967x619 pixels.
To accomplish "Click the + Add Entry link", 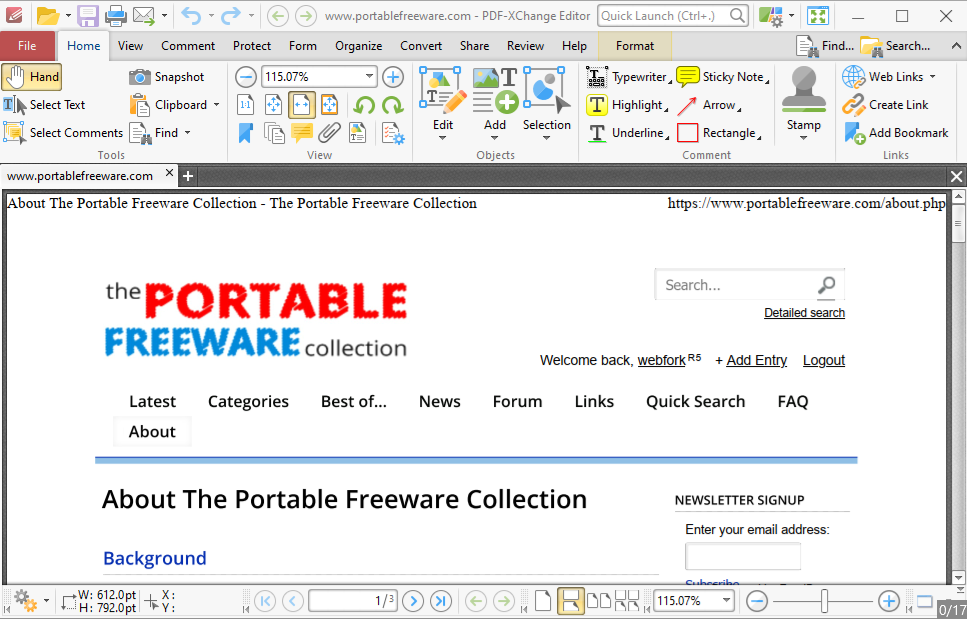I will point(751,360).
